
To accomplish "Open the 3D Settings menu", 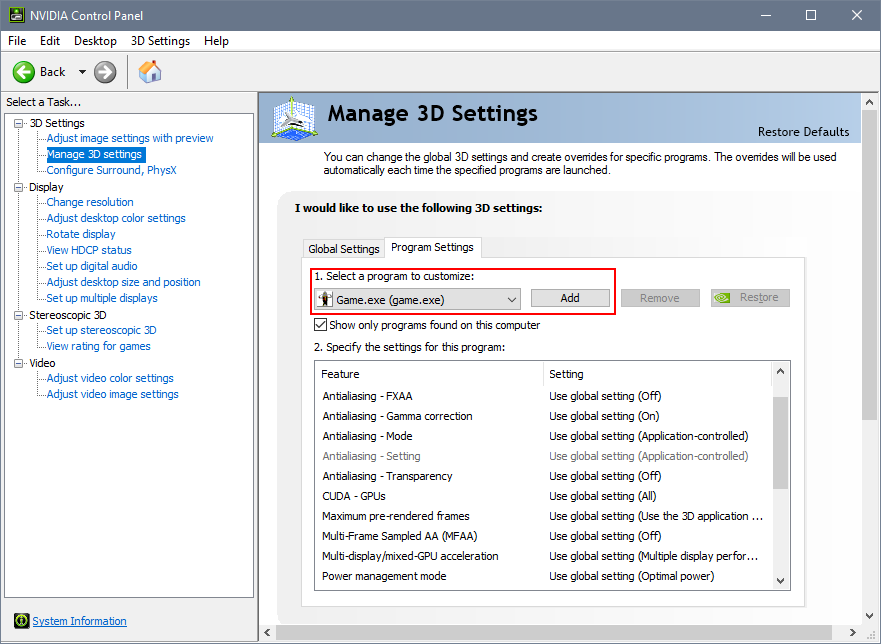I will (160, 41).
